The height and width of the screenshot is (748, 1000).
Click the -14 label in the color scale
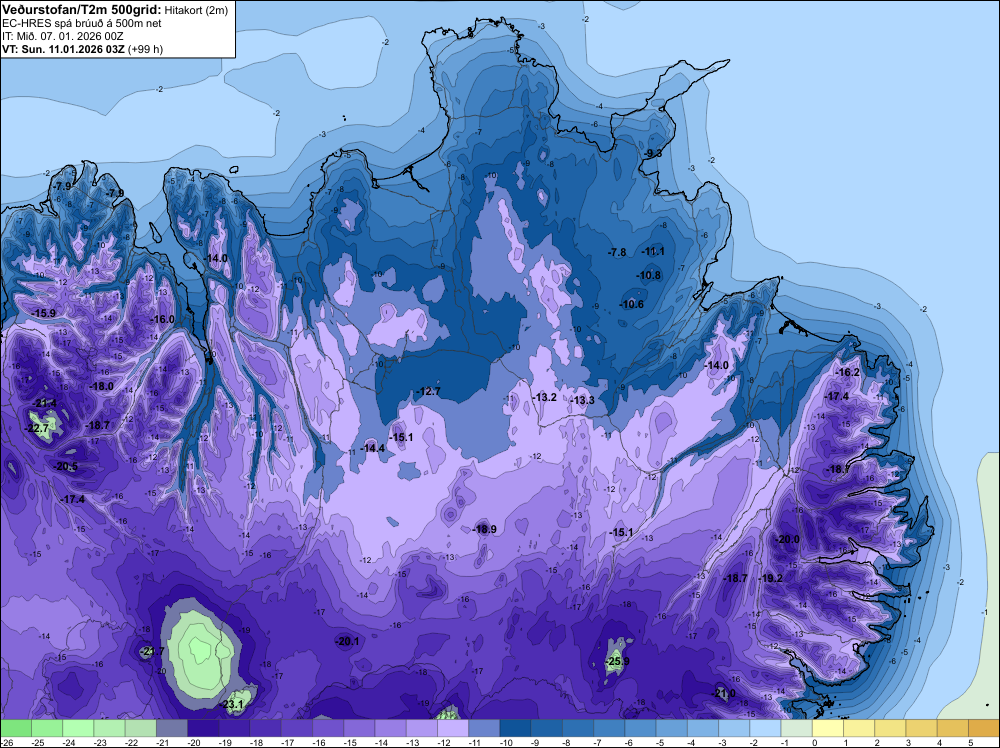click(x=383, y=742)
